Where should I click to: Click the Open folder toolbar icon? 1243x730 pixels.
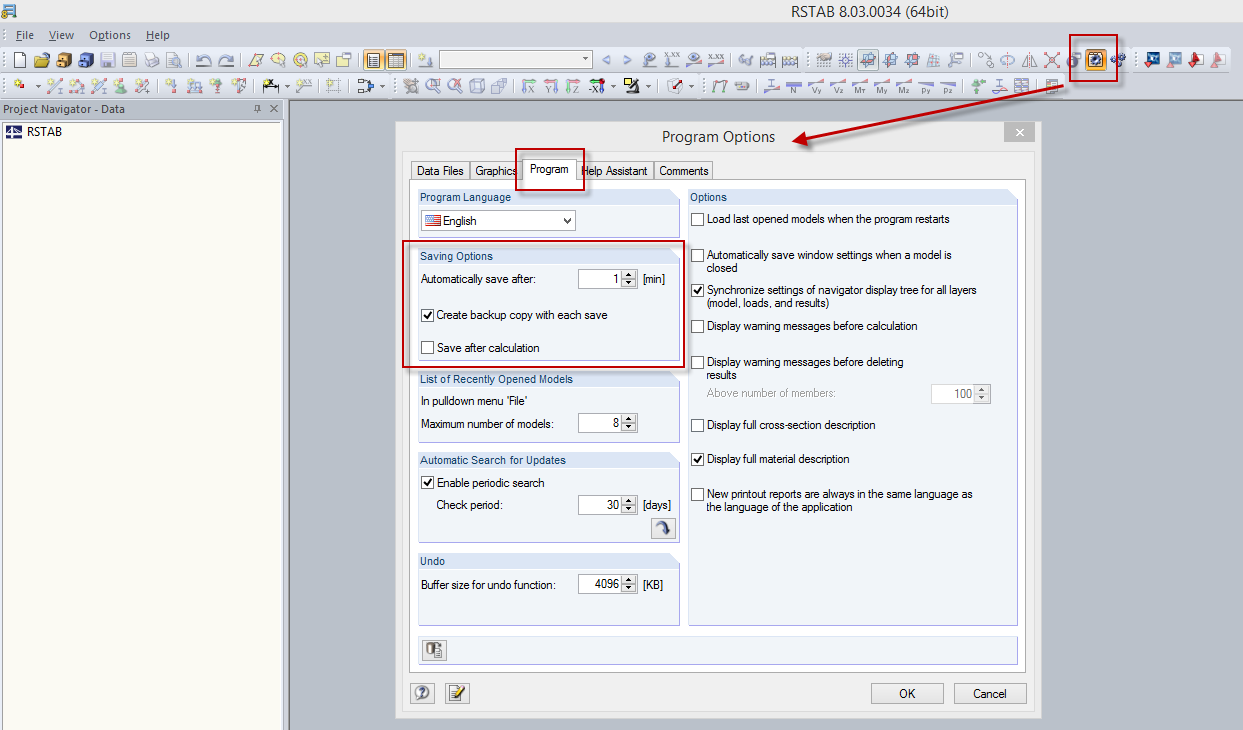tap(41, 60)
